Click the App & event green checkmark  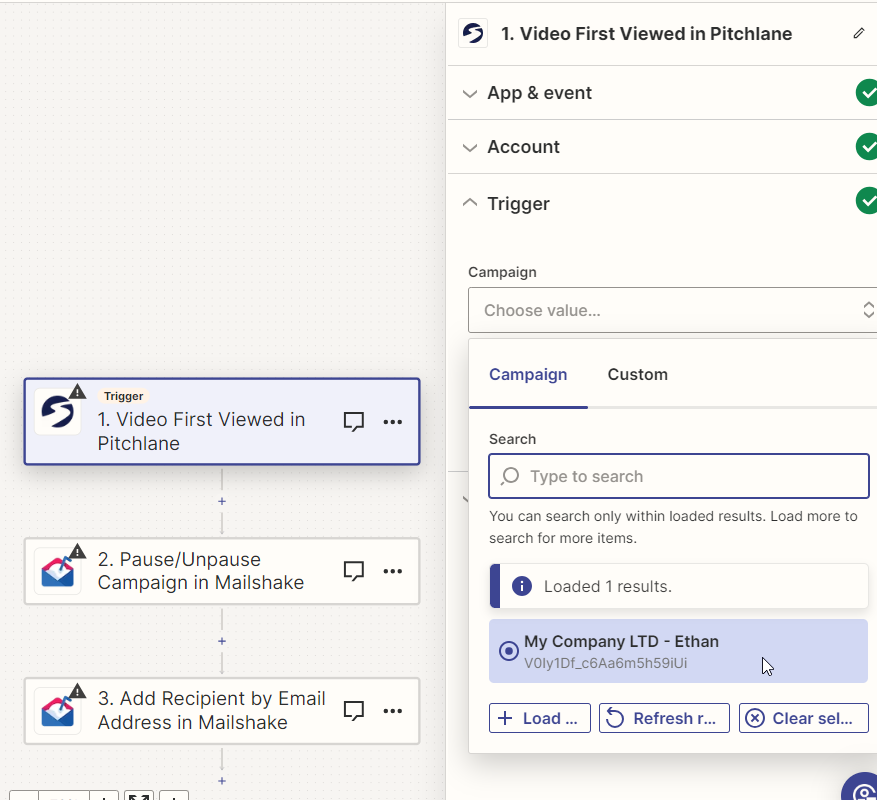click(x=866, y=93)
